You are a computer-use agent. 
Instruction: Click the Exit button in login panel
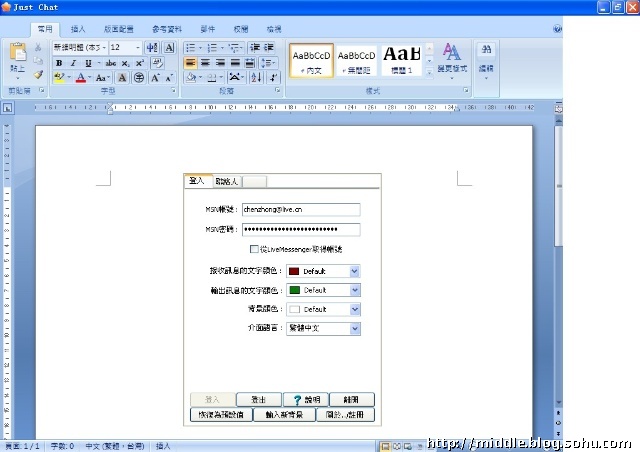click(351, 399)
